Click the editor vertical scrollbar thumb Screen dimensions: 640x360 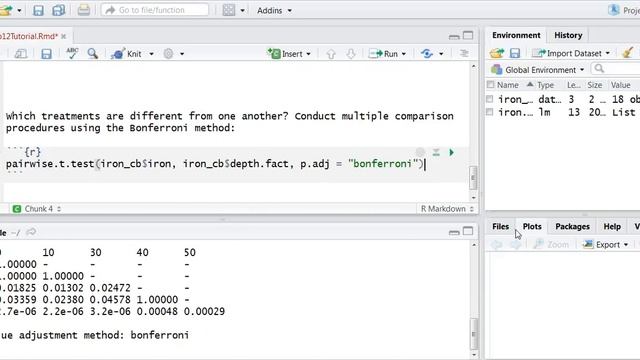point(473,178)
